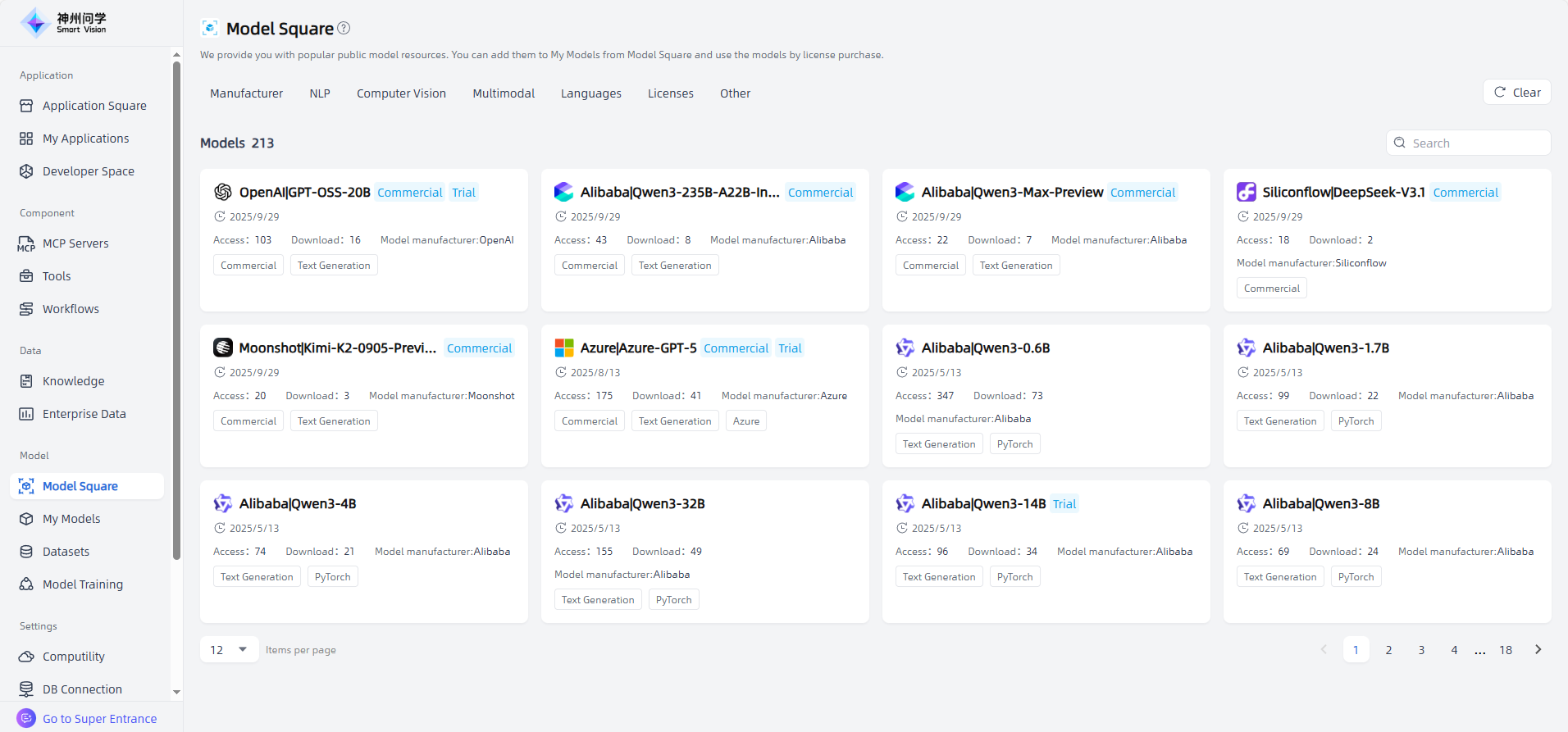Go to Model Training page
1568x732 pixels.
(82, 584)
